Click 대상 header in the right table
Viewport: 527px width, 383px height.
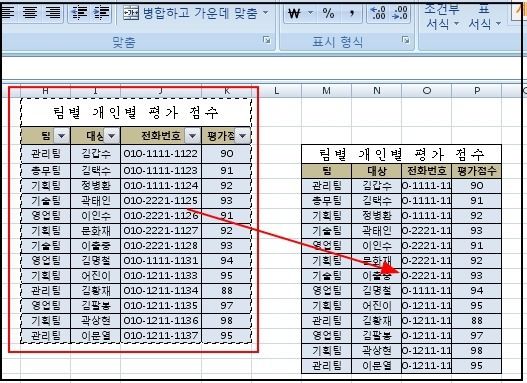(x=376, y=171)
